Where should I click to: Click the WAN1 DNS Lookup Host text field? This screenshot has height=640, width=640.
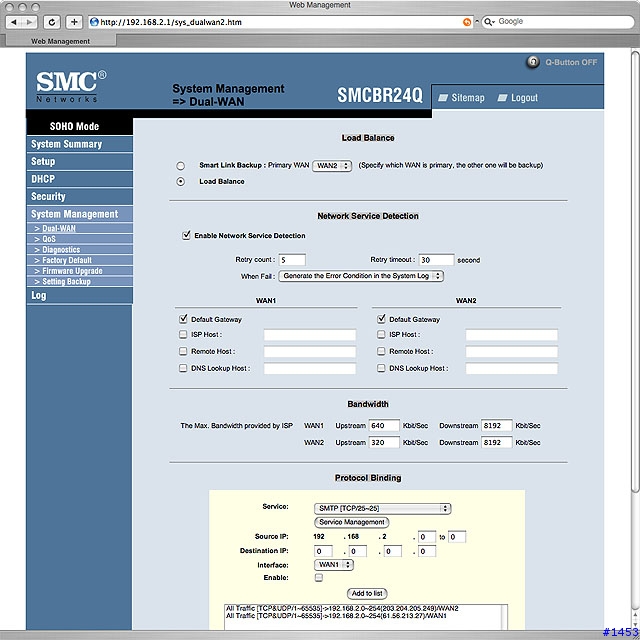310,369
